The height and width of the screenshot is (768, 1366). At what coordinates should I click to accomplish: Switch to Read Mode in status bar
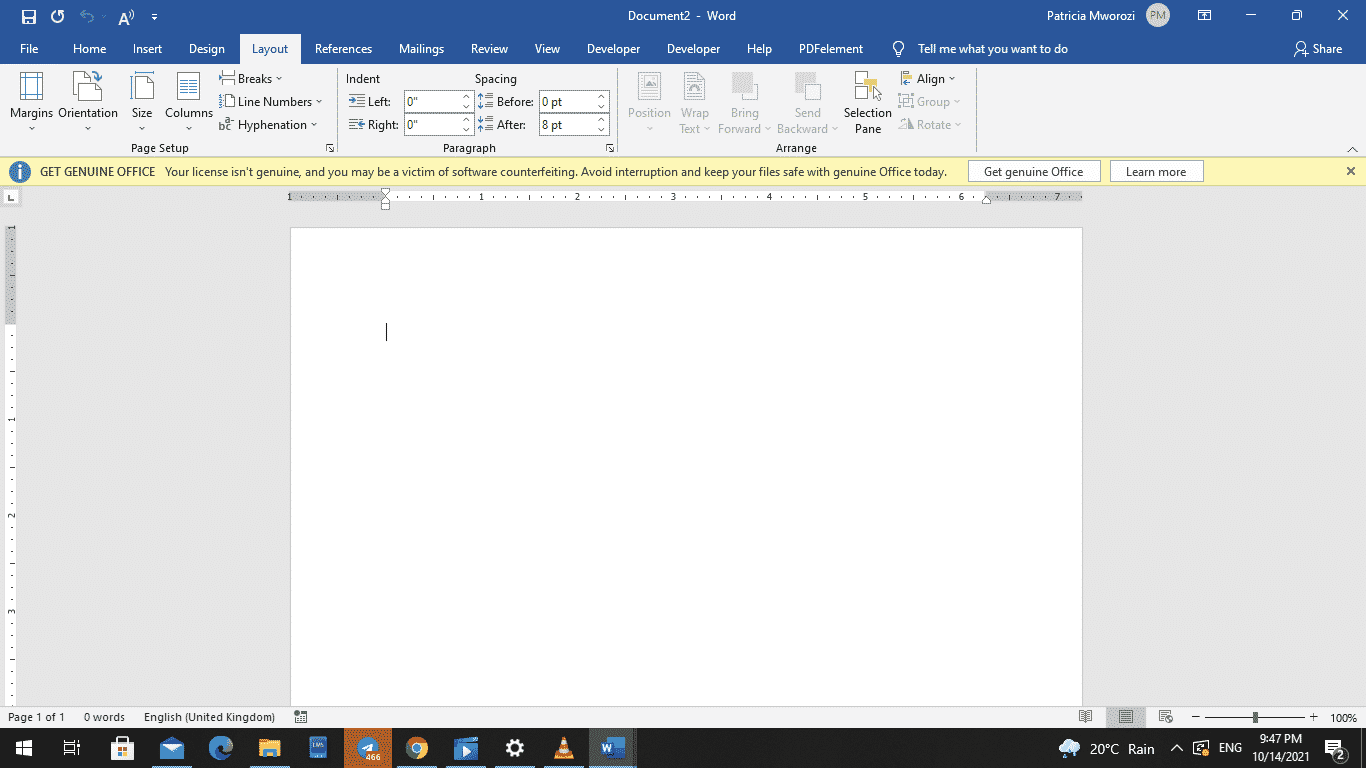point(1085,717)
